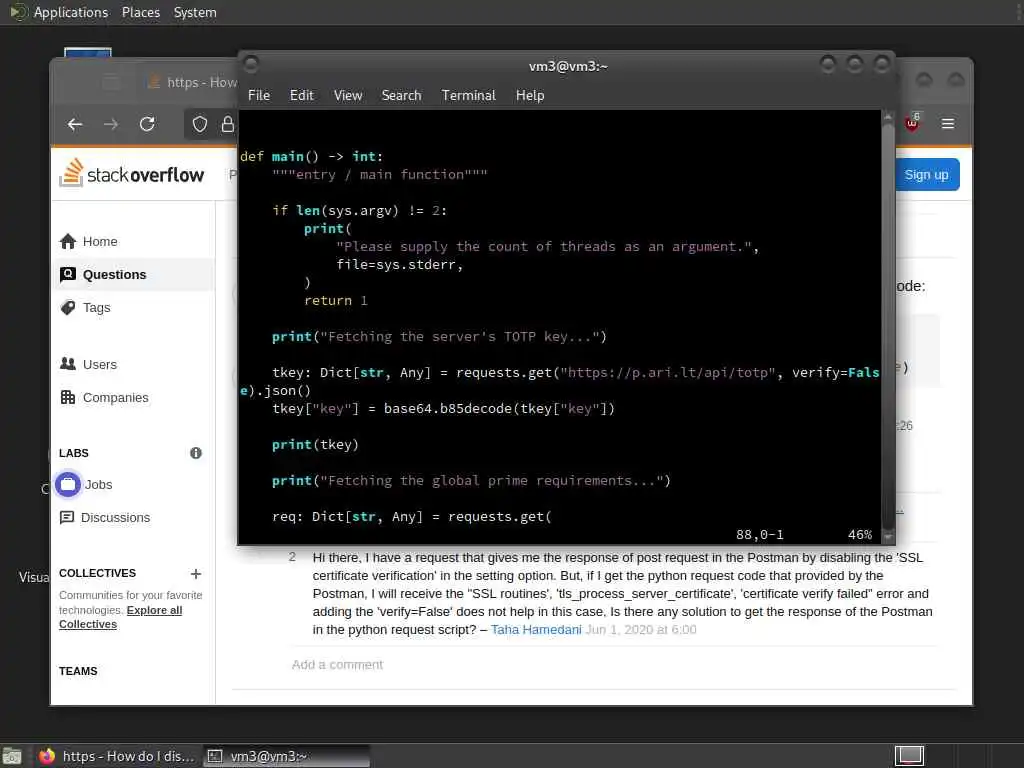Image resolution: width=1024 pixels, height=768 pixels.
Task: Click the Home house icon in sidebar
Action: click(x=68, y=242)
